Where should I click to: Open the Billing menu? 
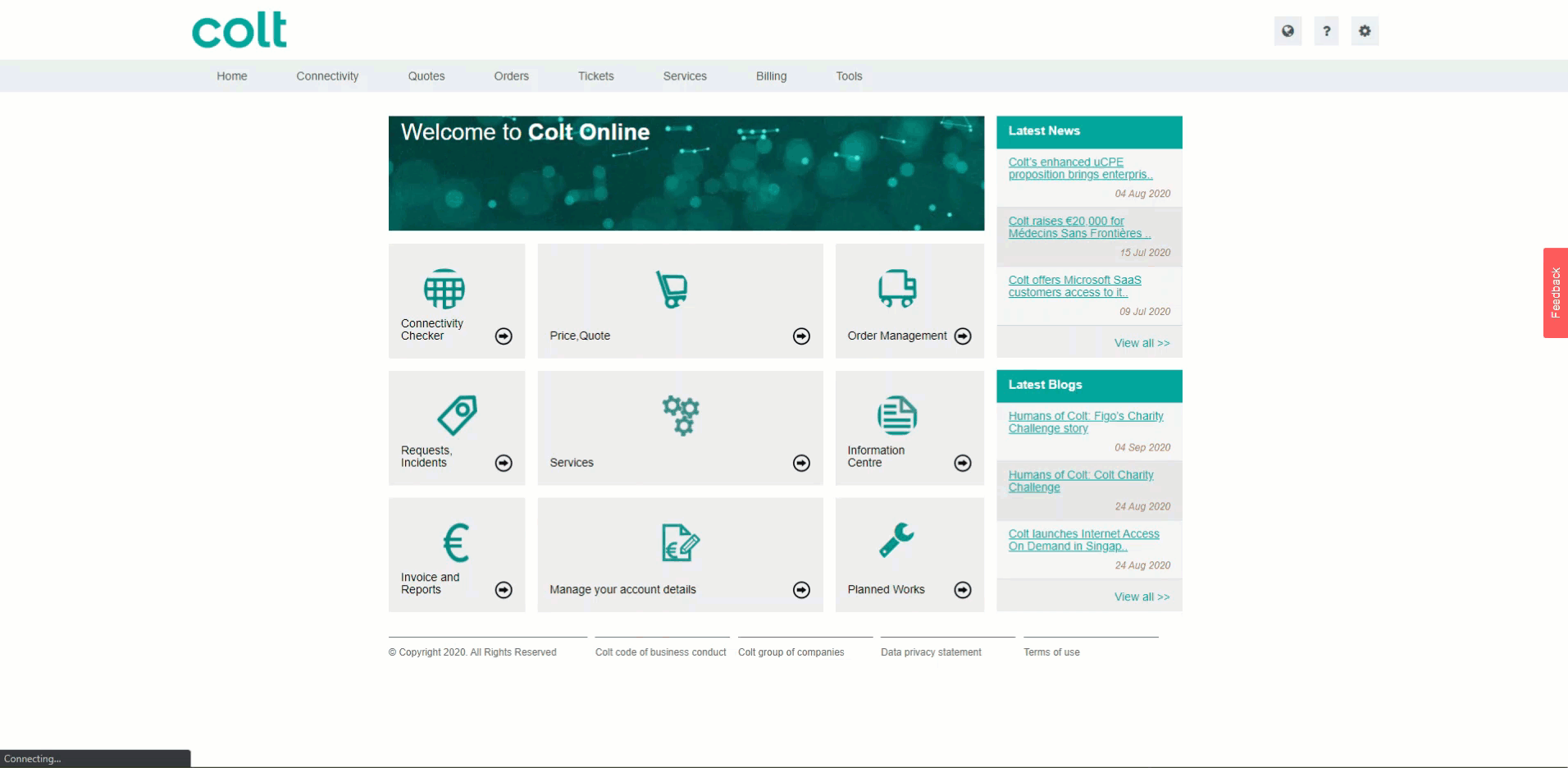[771, 76]
